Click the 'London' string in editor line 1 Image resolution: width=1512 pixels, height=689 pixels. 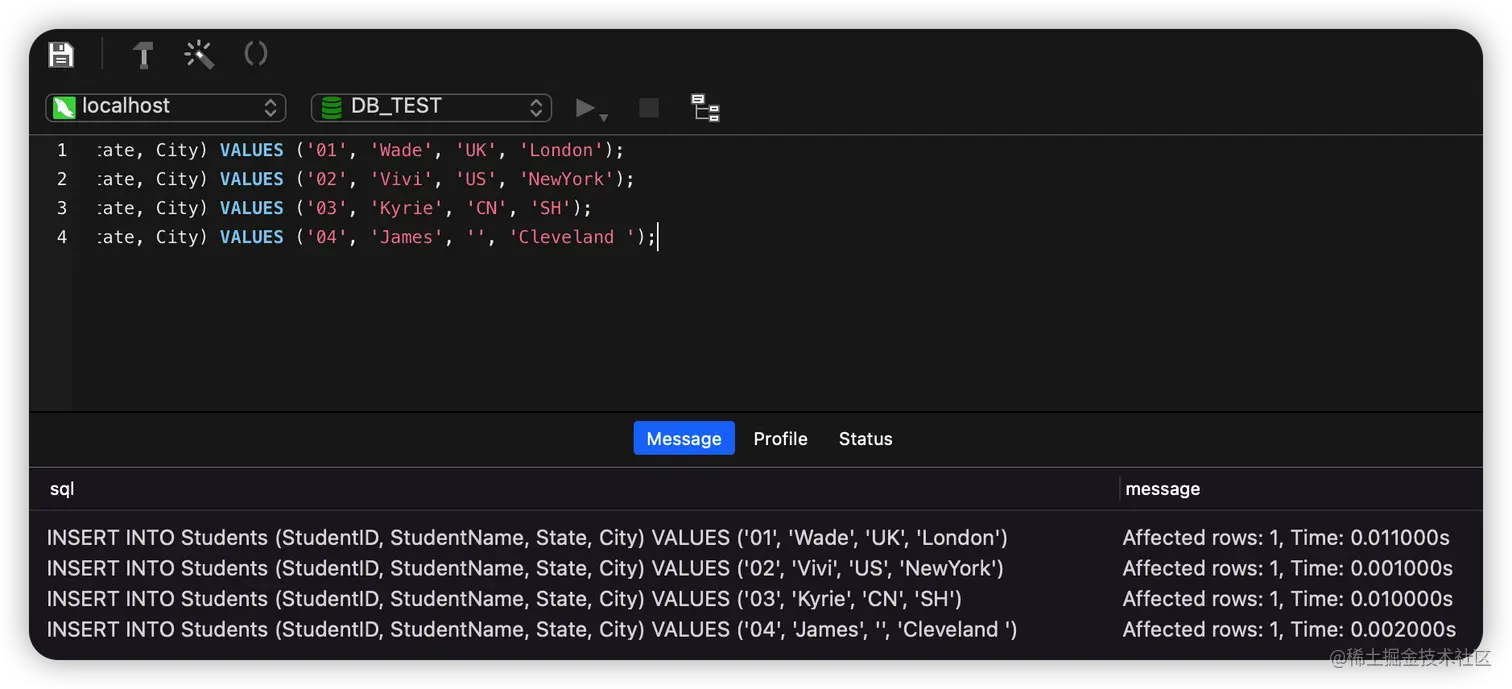click(561, 150)
